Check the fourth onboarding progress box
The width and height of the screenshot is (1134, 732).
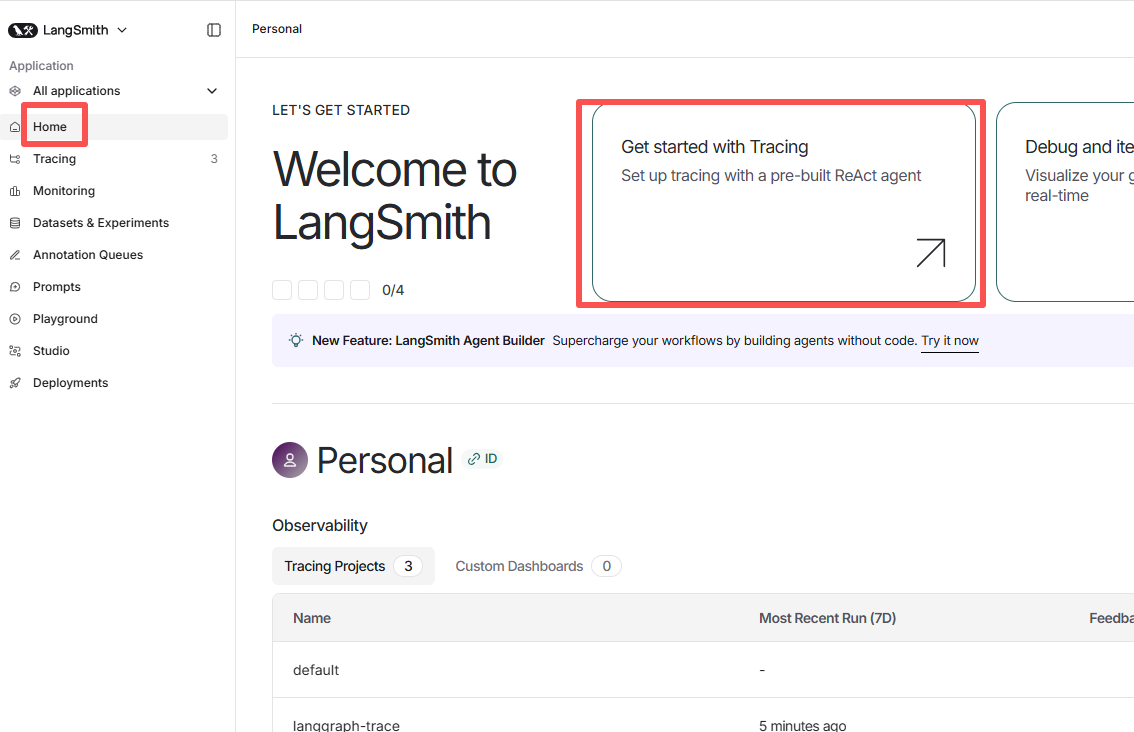pyautogui.click(x=360, y=290)
